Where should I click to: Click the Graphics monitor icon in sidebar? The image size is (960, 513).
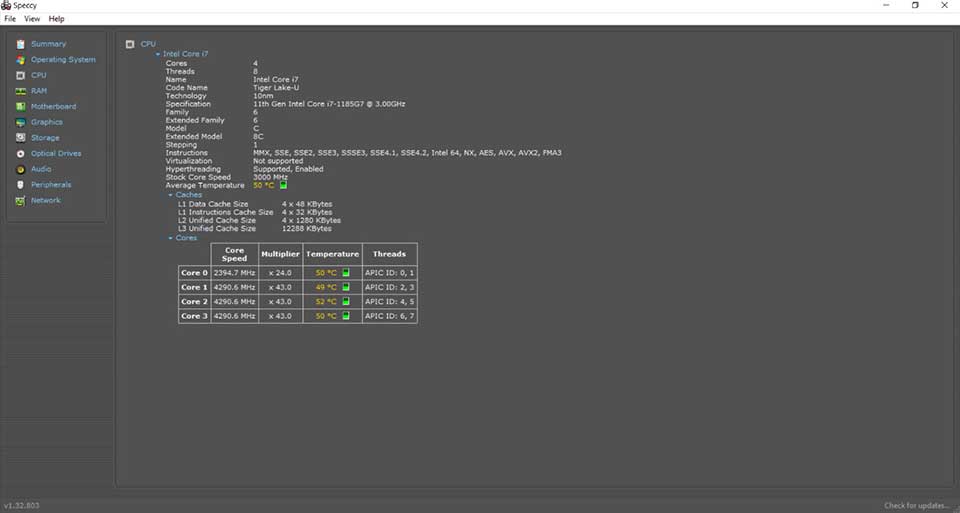(x=20, y=122)
